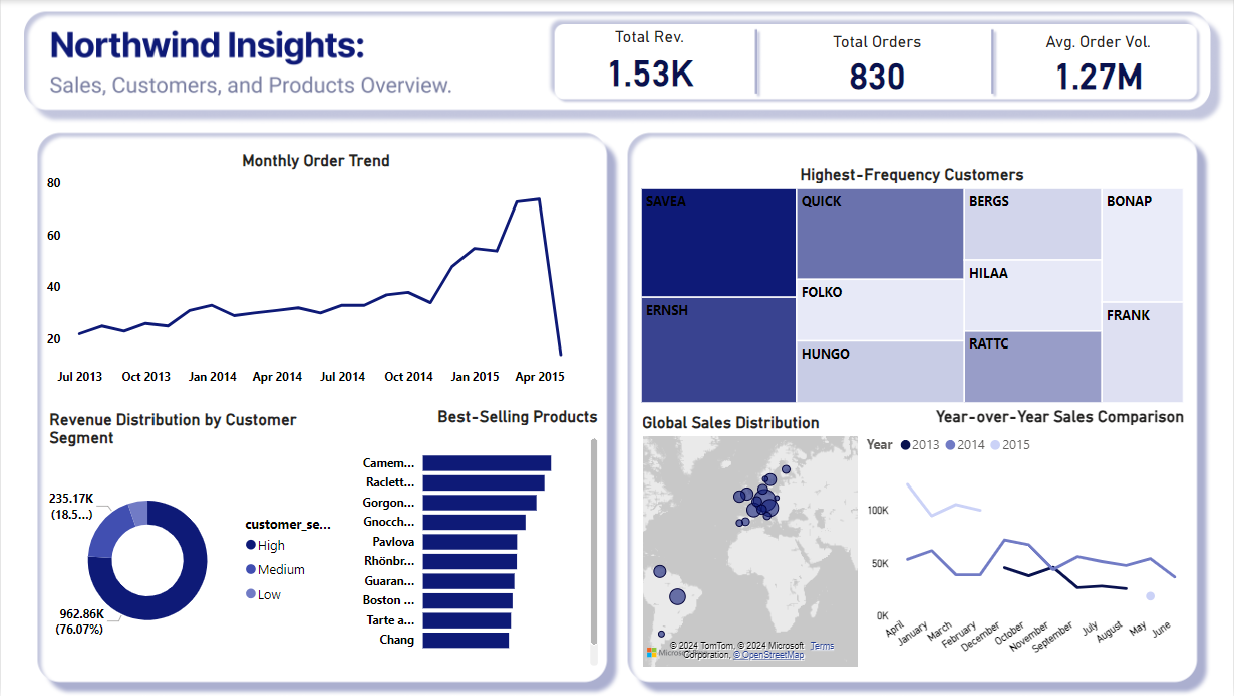
Task: Click the sales bubble in South America
Action: 677,594
